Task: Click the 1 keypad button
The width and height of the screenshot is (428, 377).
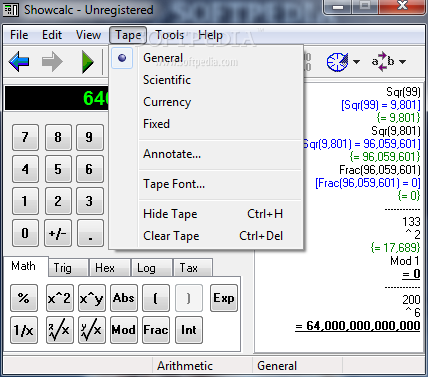Action: click(25, 201)
